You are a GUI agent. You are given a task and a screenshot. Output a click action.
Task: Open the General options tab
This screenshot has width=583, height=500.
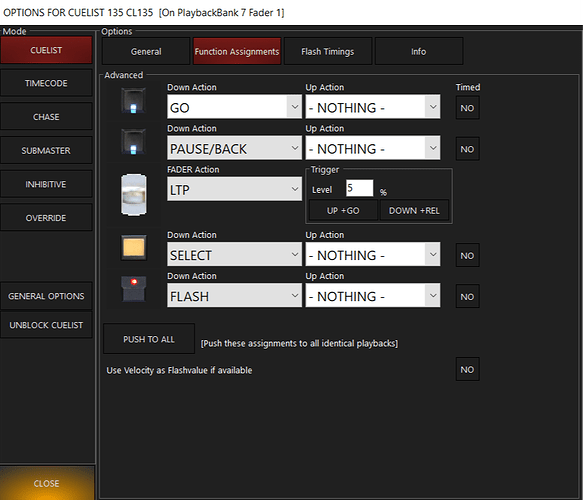point(146,51)
